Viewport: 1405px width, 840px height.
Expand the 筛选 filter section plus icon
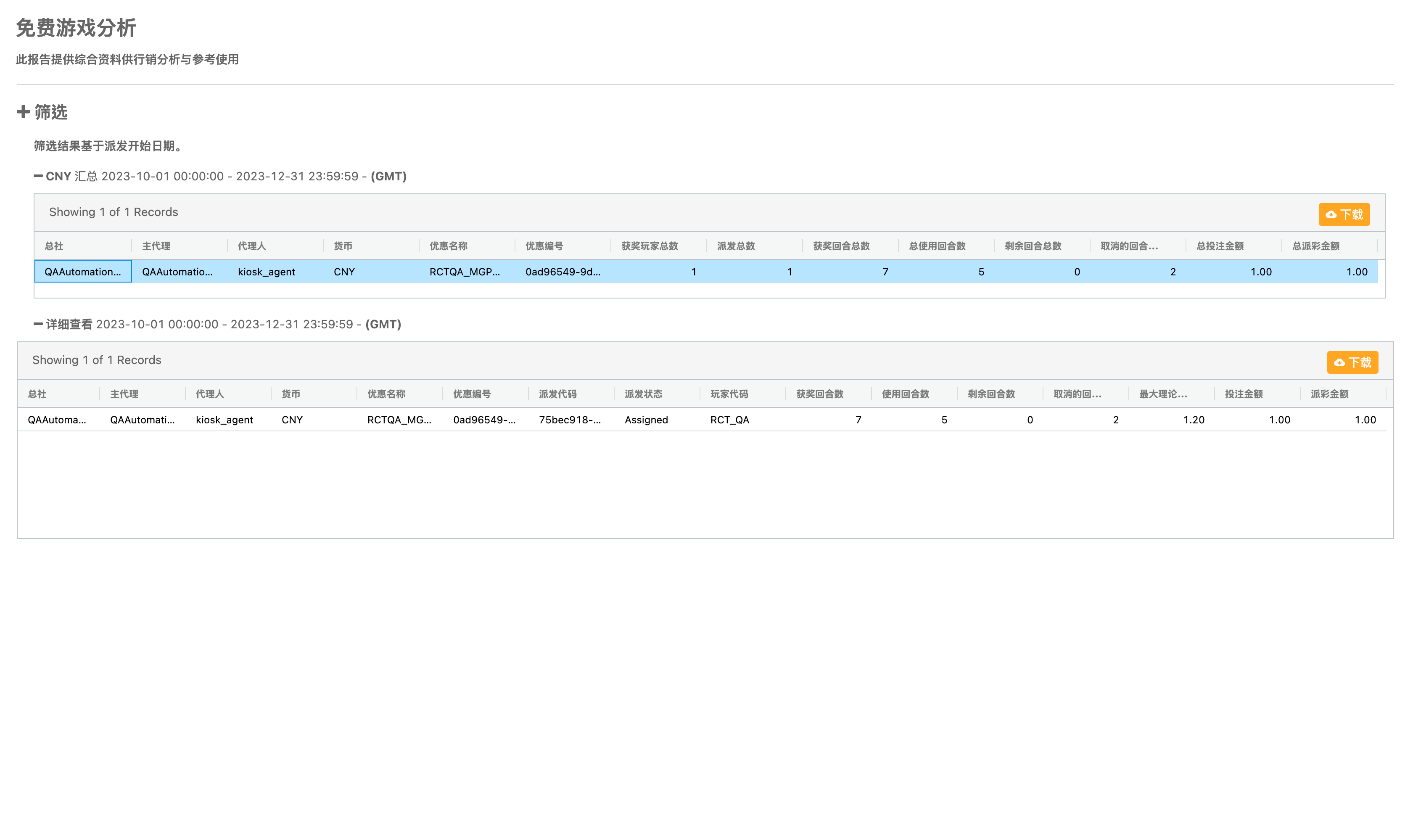tap(23, 111)
